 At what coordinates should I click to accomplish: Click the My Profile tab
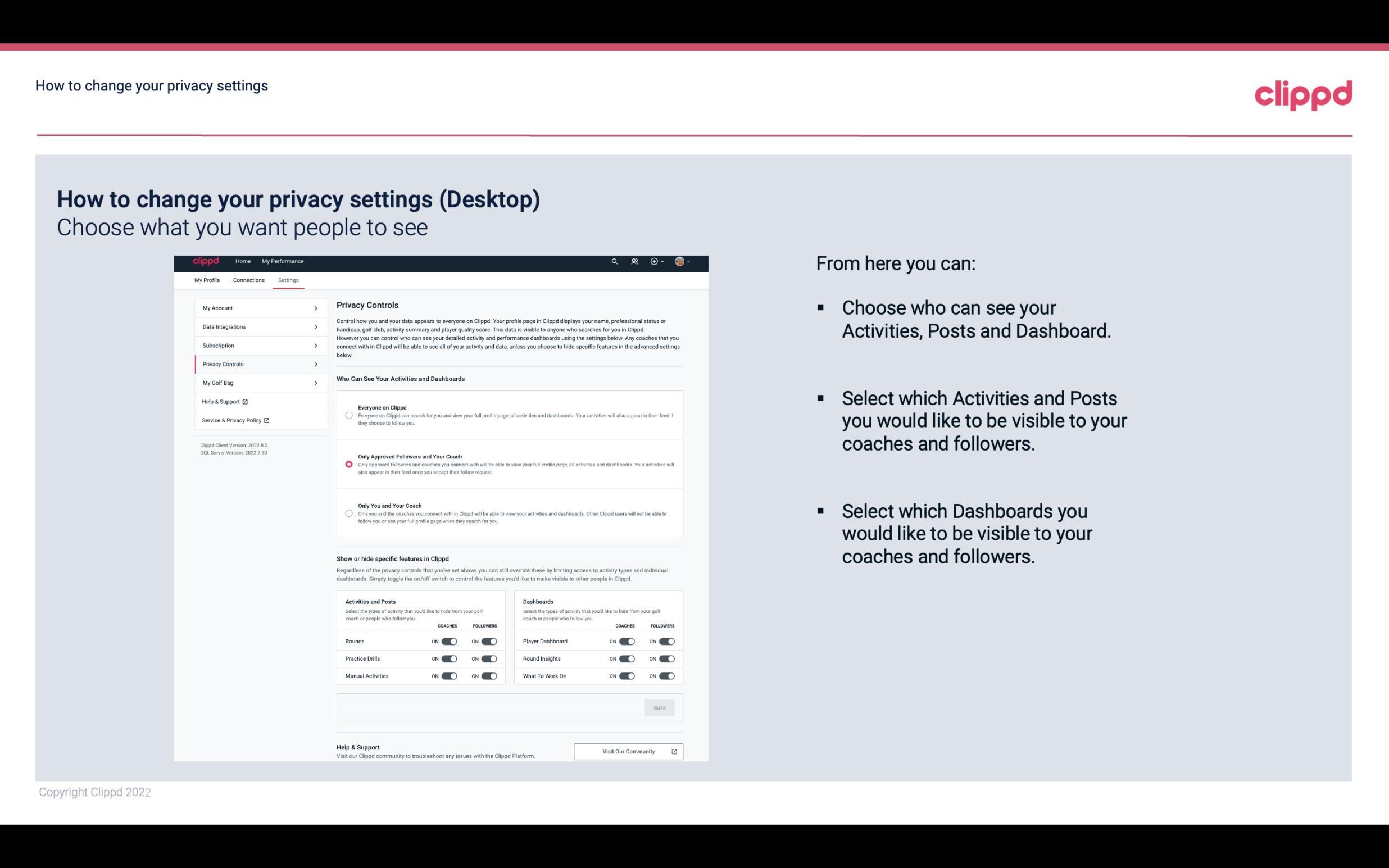tap(207, 280)
